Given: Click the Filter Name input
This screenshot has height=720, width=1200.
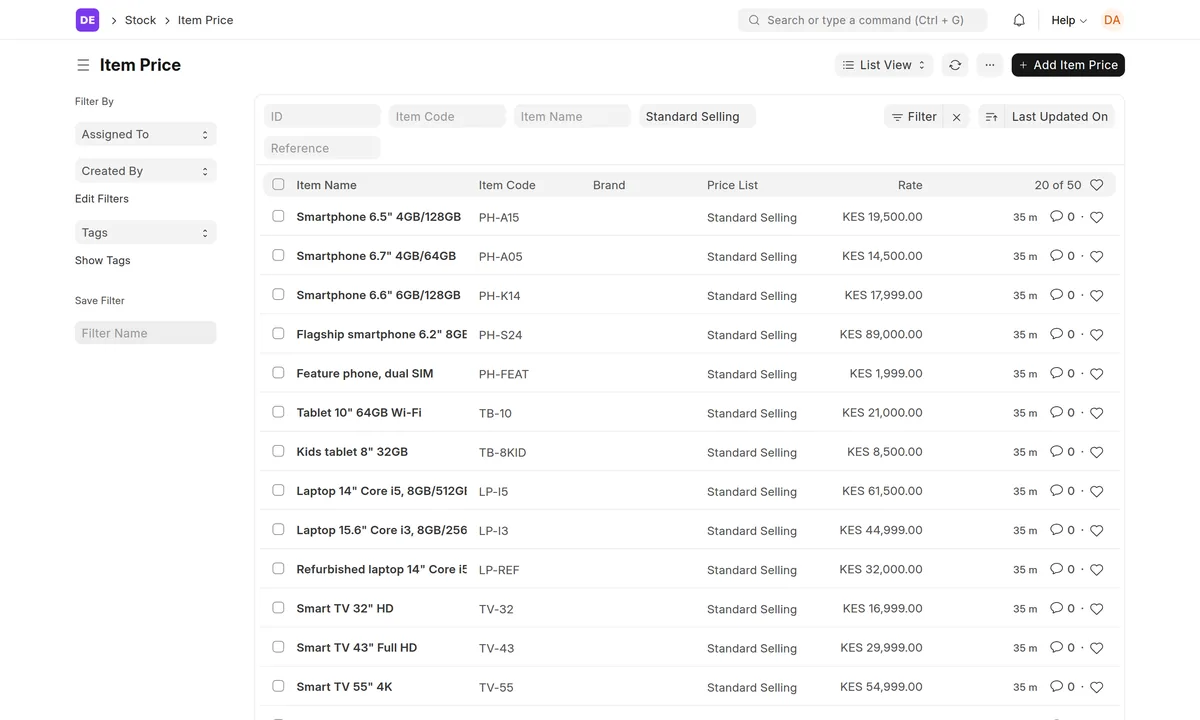Looking at the screenshot, I should coord(146,333).
